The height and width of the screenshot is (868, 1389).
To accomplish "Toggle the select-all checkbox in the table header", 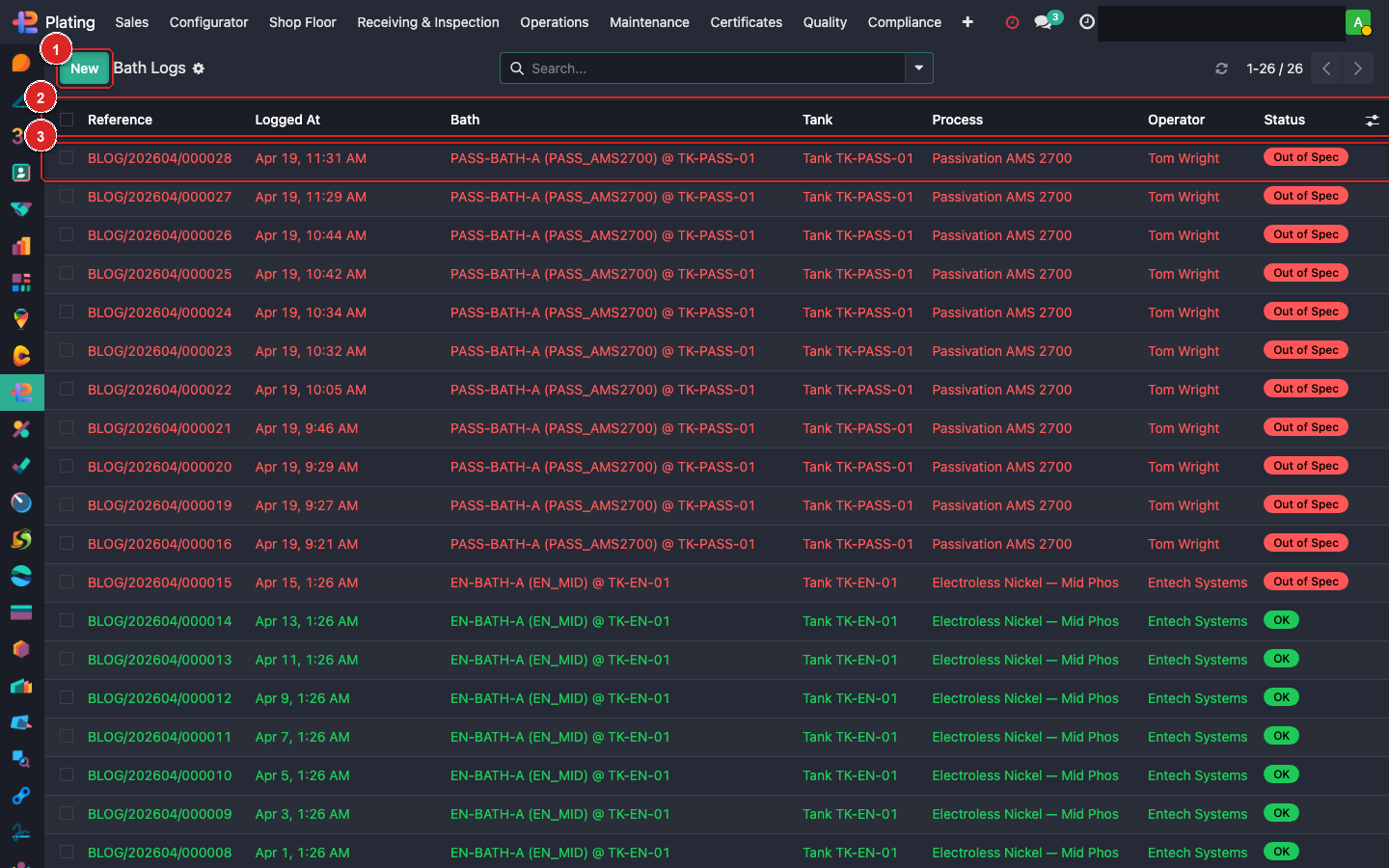I will [67, 120].
